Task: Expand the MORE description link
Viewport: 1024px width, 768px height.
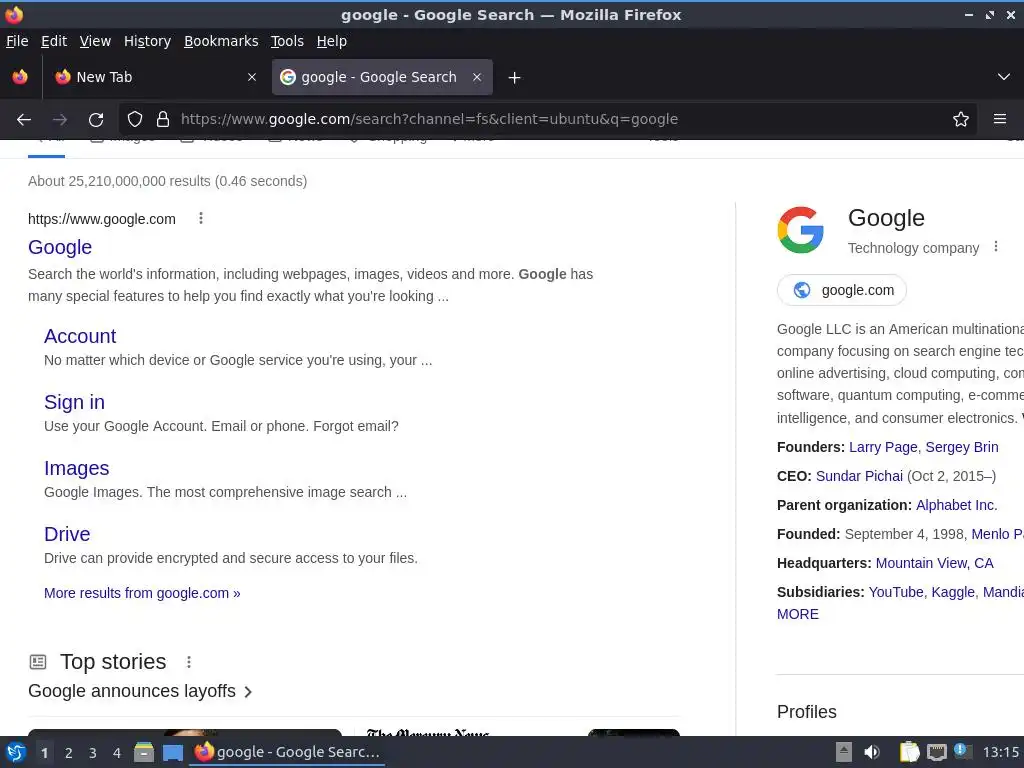Action: pos(797,614)
